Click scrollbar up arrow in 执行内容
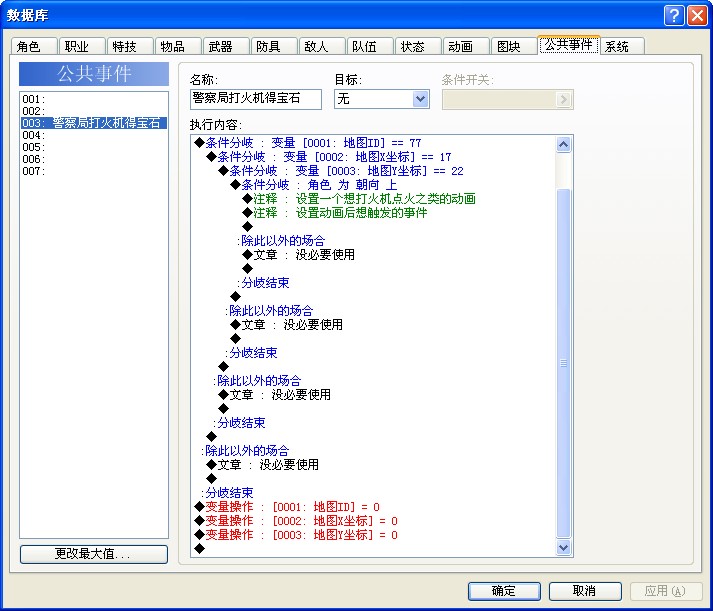The height and width of the screenshot is (611, 713). (563, 145)
